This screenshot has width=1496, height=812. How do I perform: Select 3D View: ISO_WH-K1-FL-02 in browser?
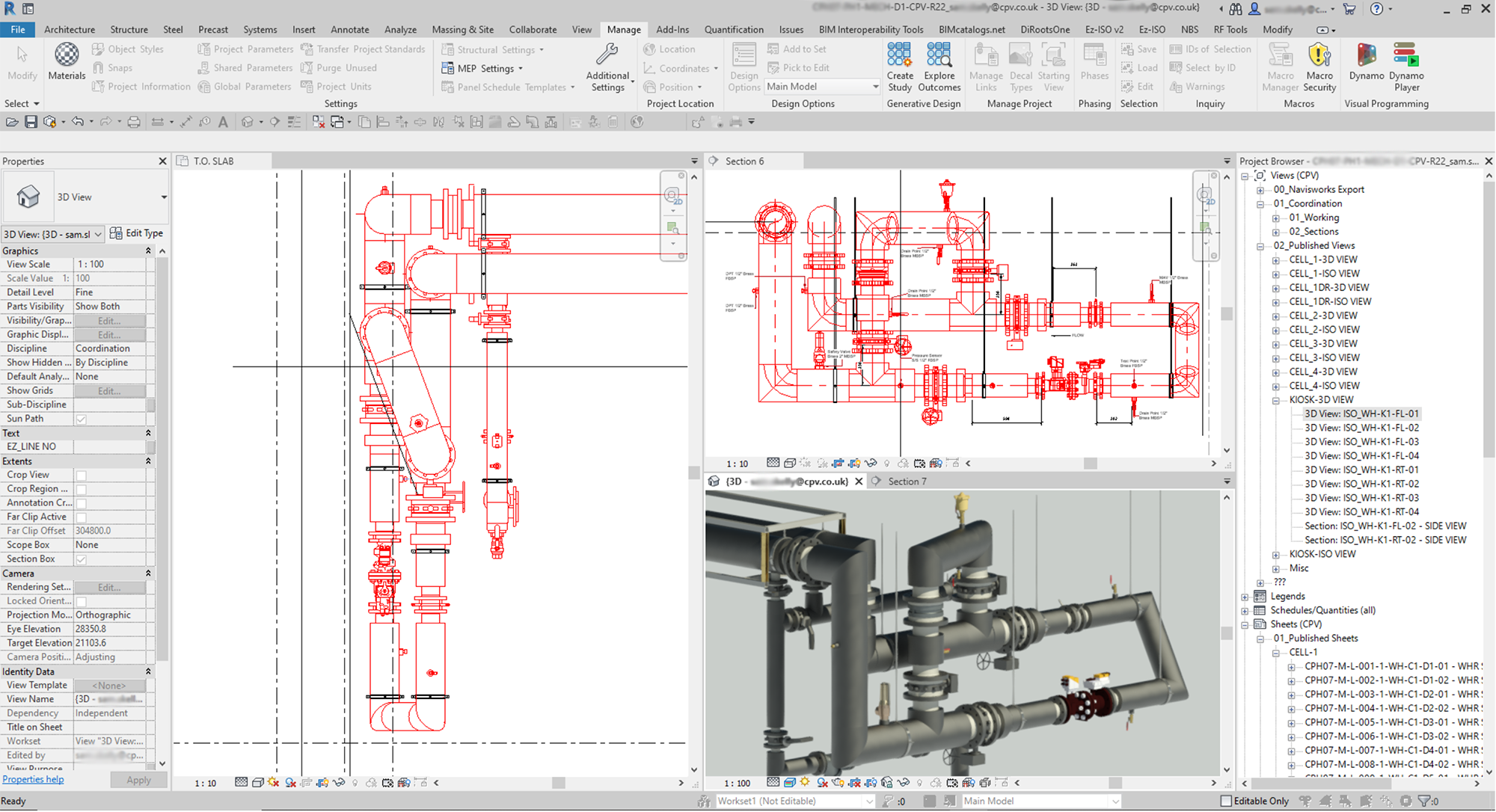coord(1361,428)
